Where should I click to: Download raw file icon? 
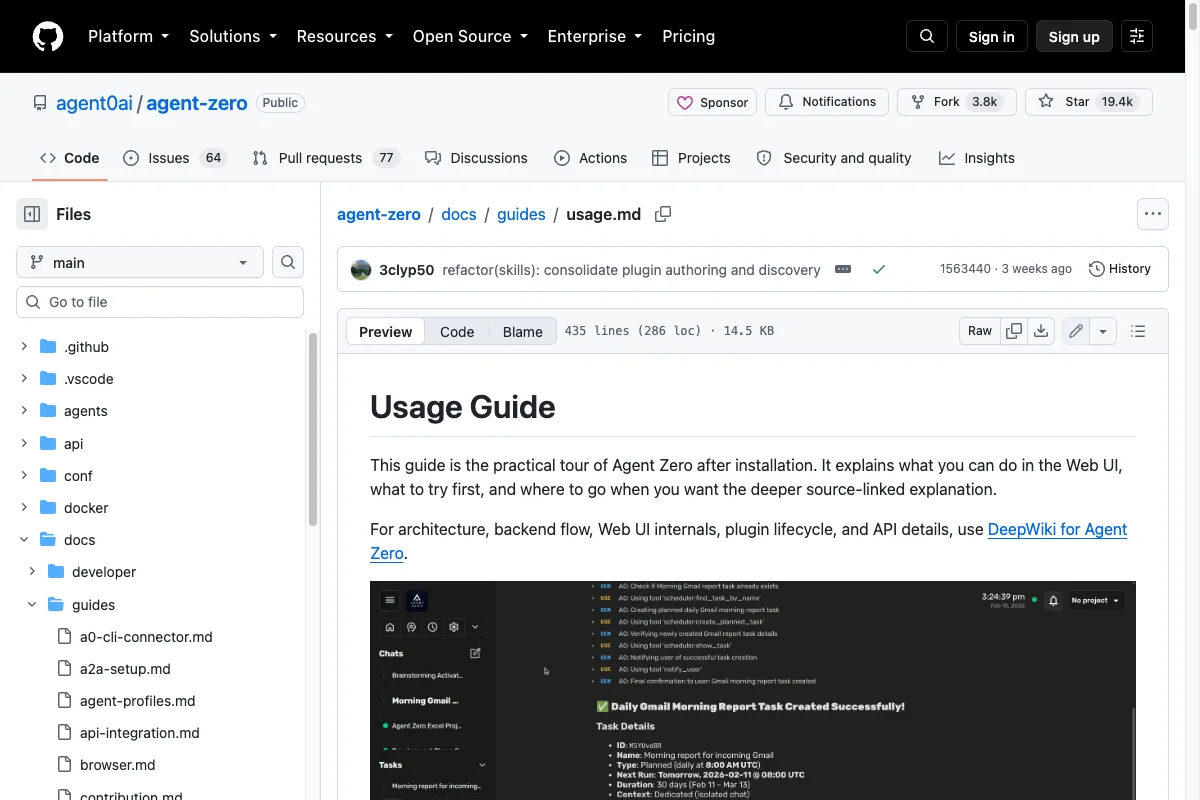(1041, 331)
